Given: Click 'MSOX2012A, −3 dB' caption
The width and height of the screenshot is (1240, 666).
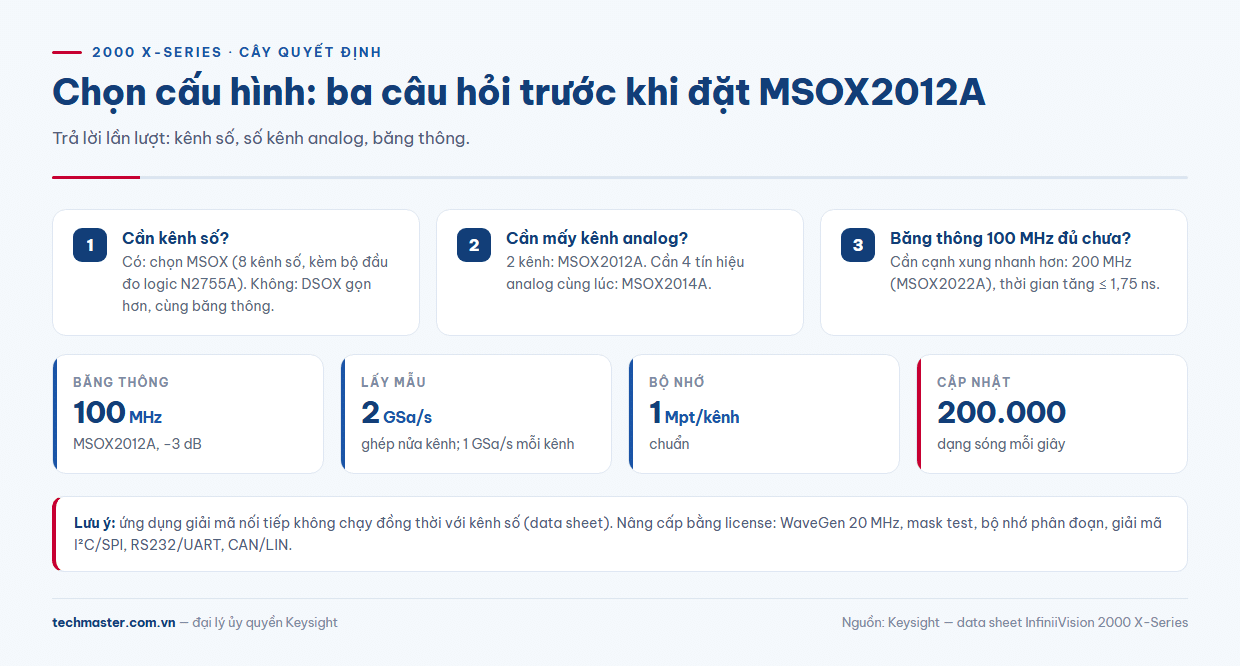Looking at the screenshot, I should [x=137, y=444].
